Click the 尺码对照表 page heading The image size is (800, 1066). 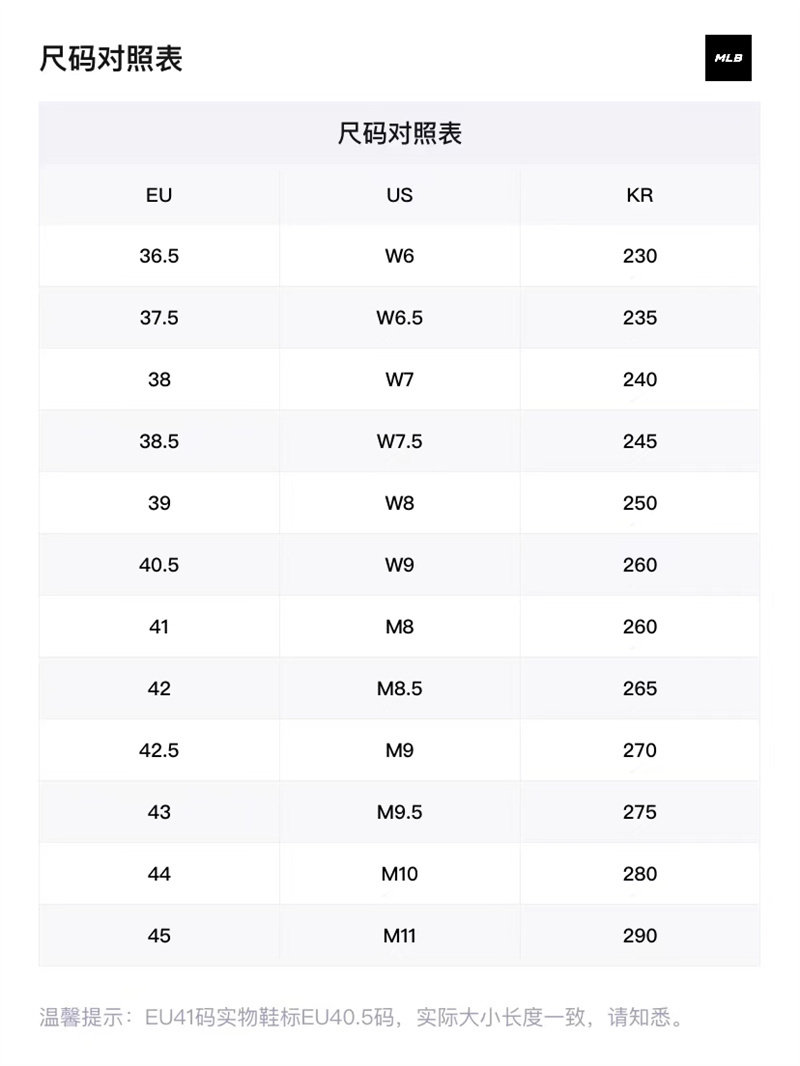point(111,58)
